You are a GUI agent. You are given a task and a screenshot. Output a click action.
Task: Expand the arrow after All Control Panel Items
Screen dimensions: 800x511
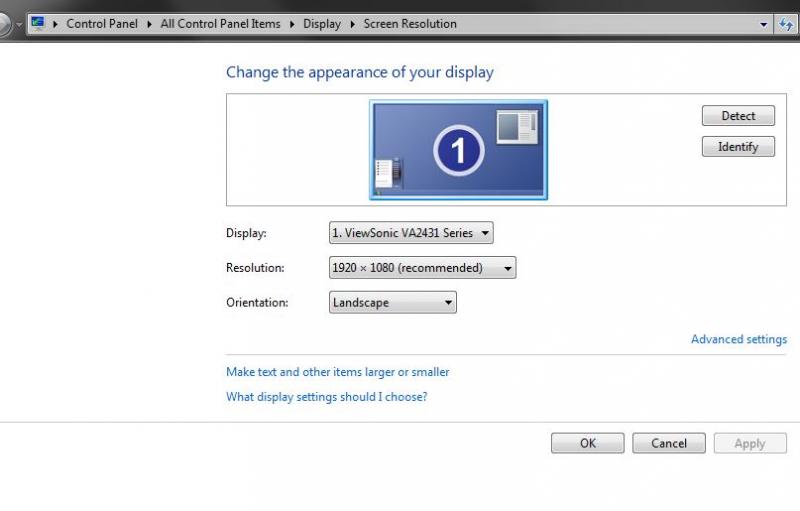click(x=292, y=24)
